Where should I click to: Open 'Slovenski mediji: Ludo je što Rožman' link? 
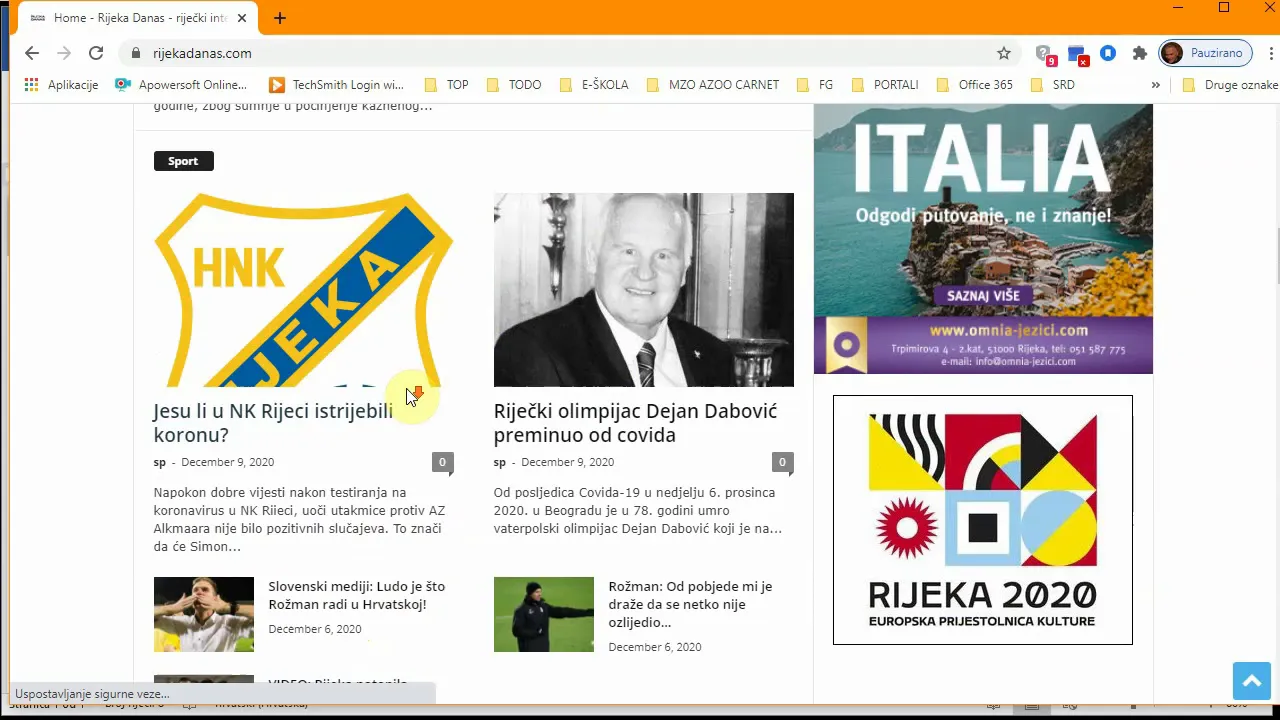357,595
